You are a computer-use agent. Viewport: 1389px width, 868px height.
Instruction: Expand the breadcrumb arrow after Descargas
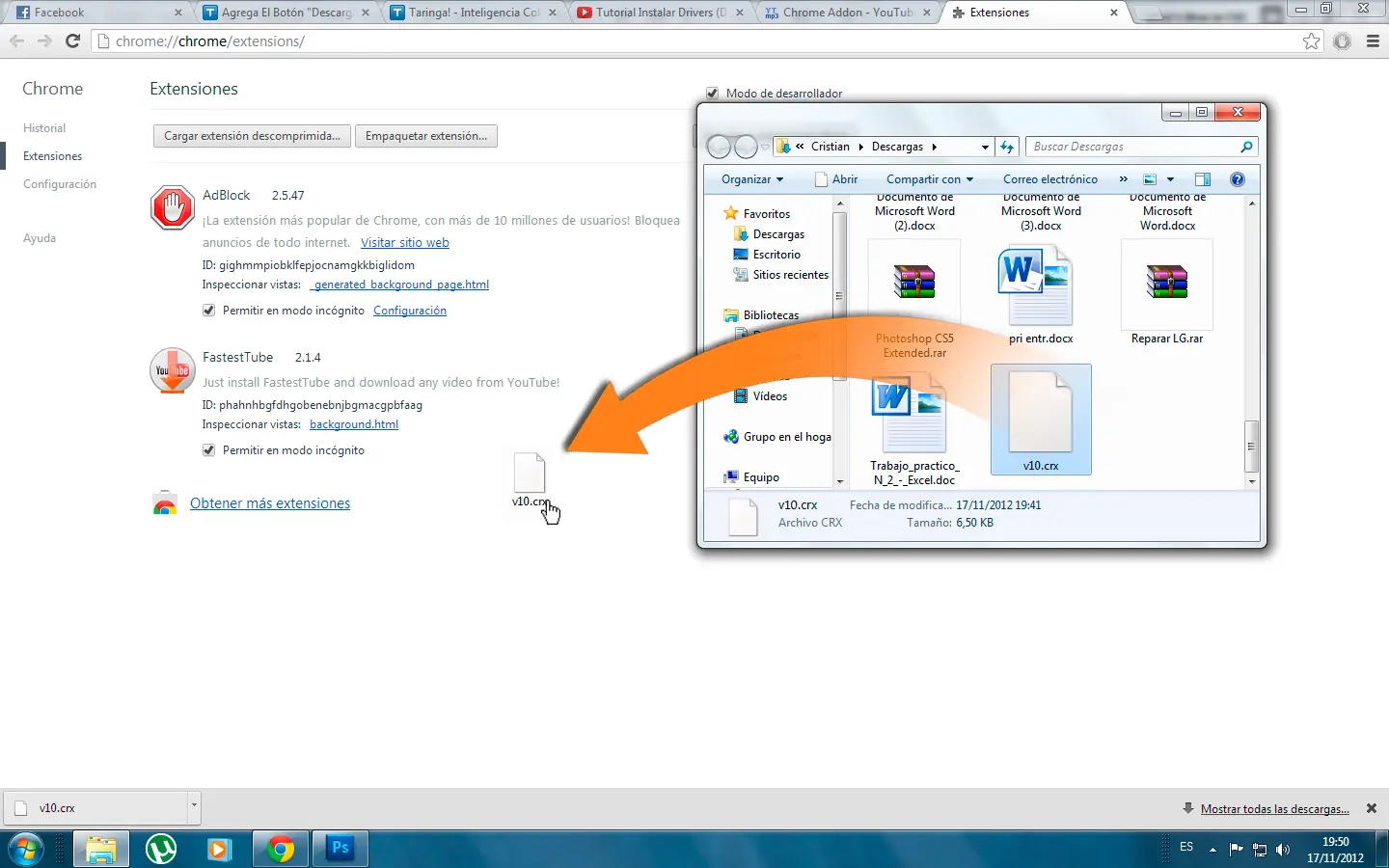[x=934, y=147]
